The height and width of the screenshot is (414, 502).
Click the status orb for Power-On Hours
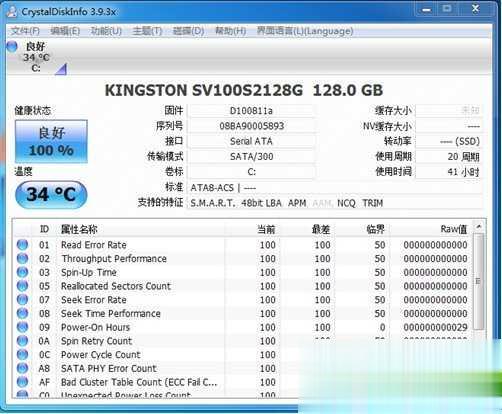click(x=22, y=327)
